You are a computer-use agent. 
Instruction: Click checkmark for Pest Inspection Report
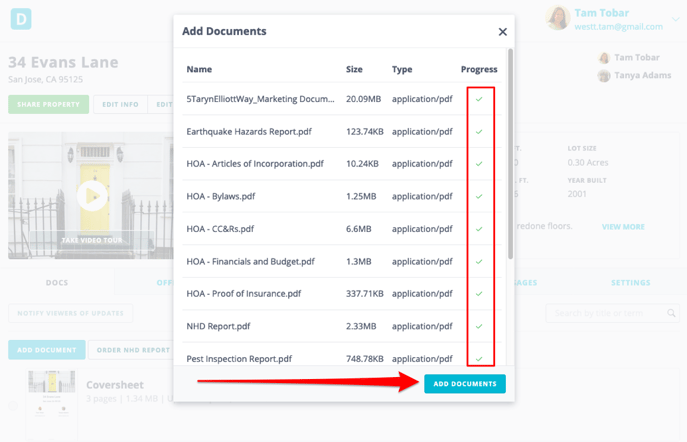pos(479,359)
